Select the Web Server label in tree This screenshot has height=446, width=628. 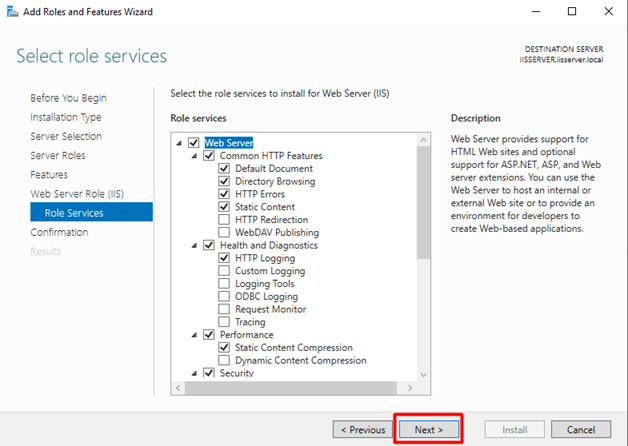click(x=229, y=143)
